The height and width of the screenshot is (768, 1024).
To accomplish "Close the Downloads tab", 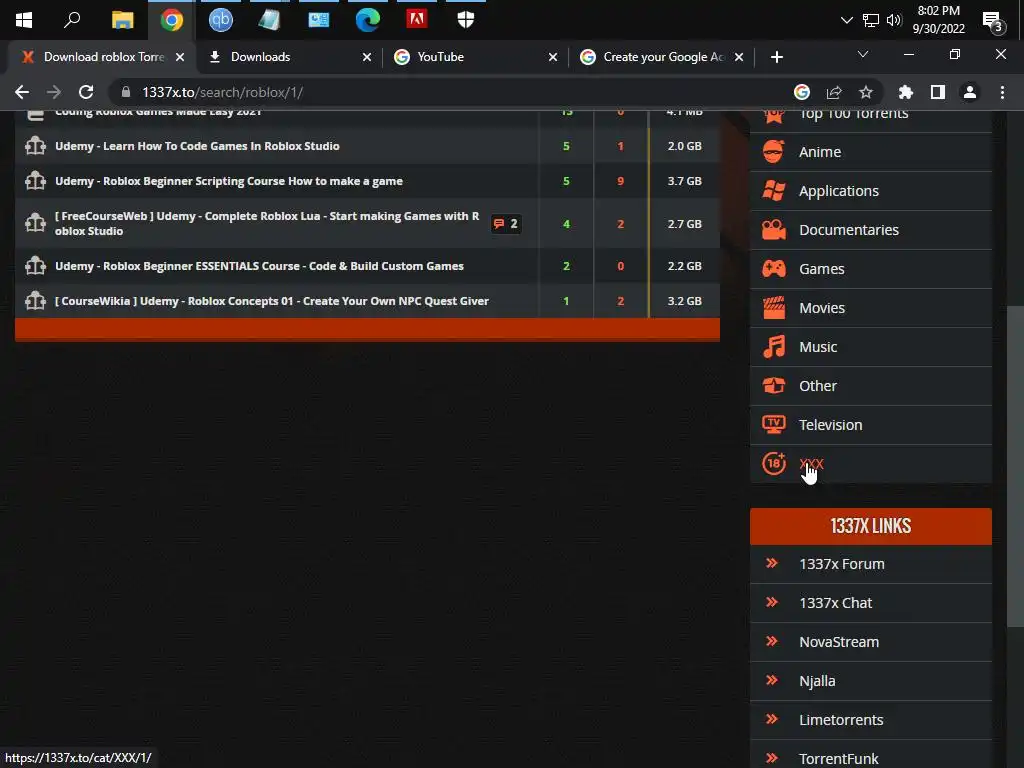I will pos(367,57).
